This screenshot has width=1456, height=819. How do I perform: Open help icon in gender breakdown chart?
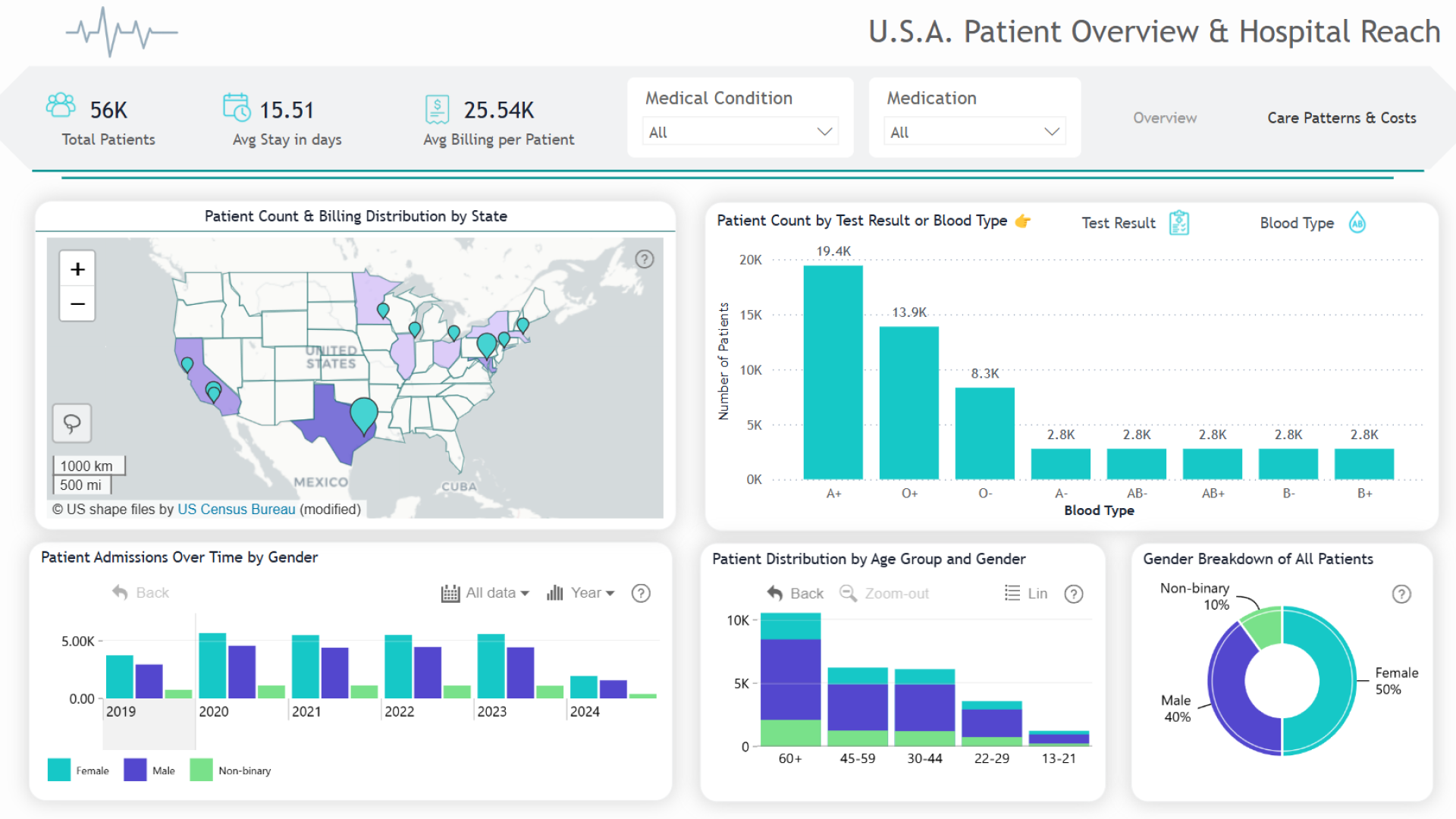click(x=1401, y=595)
